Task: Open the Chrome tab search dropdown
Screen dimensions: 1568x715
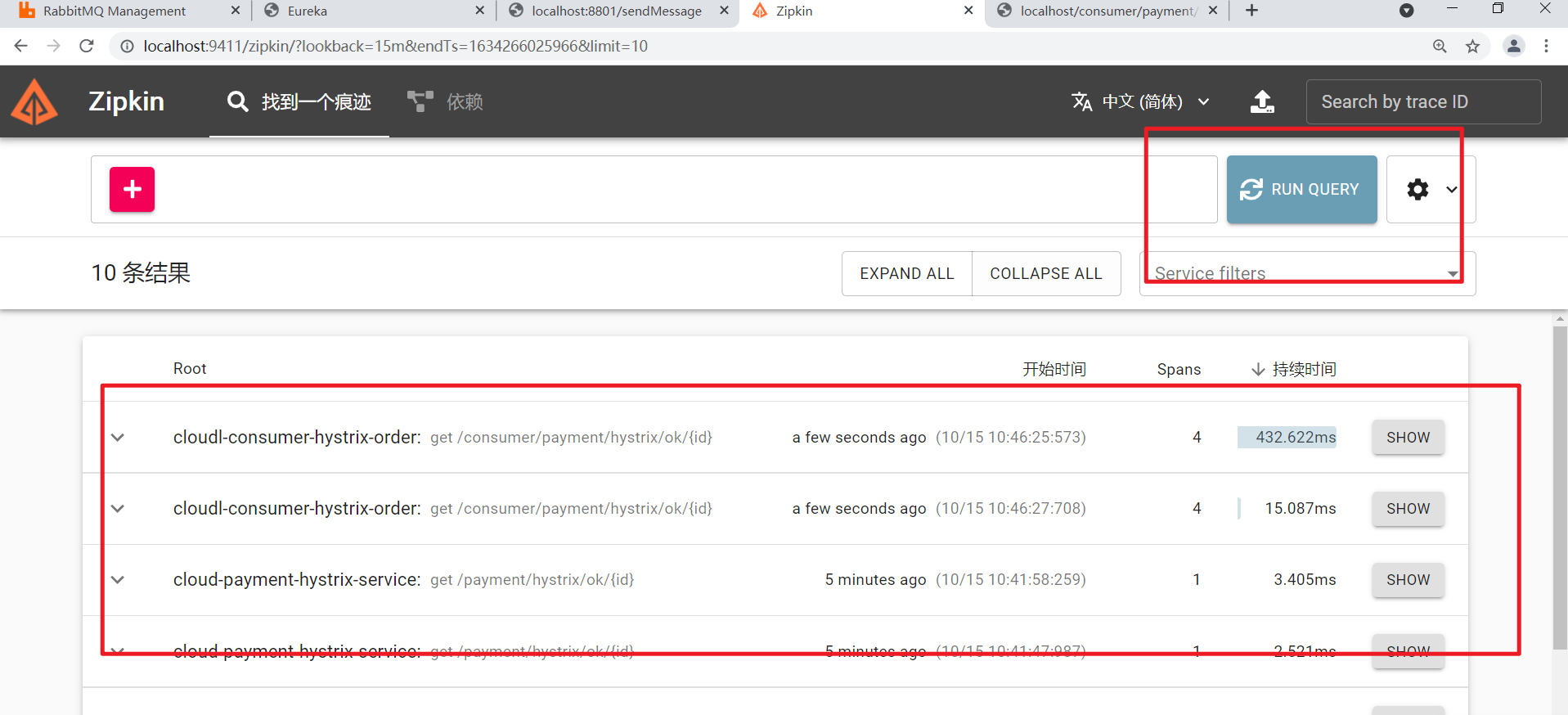Action: [1407, 11]
